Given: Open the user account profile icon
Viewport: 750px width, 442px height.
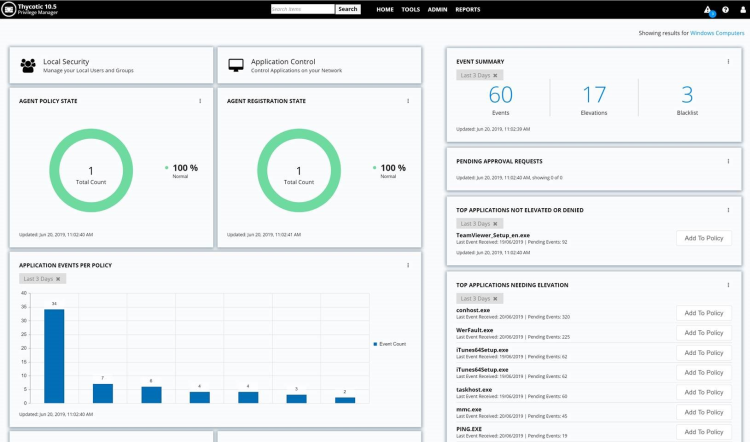Looking at the screenshot, I should [x=741, y=9].
